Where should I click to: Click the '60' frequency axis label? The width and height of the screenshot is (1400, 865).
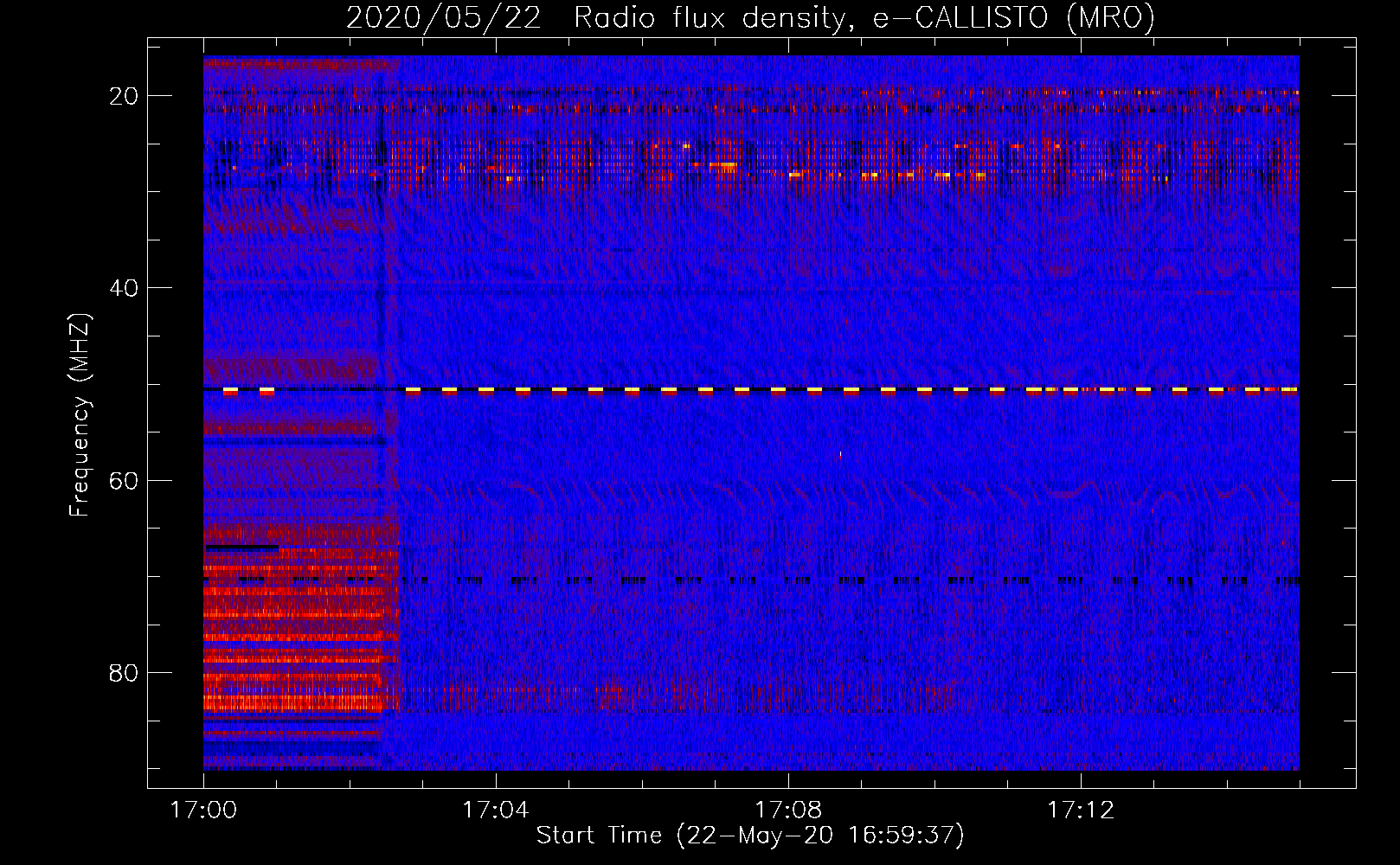click(x=124, y=480)
